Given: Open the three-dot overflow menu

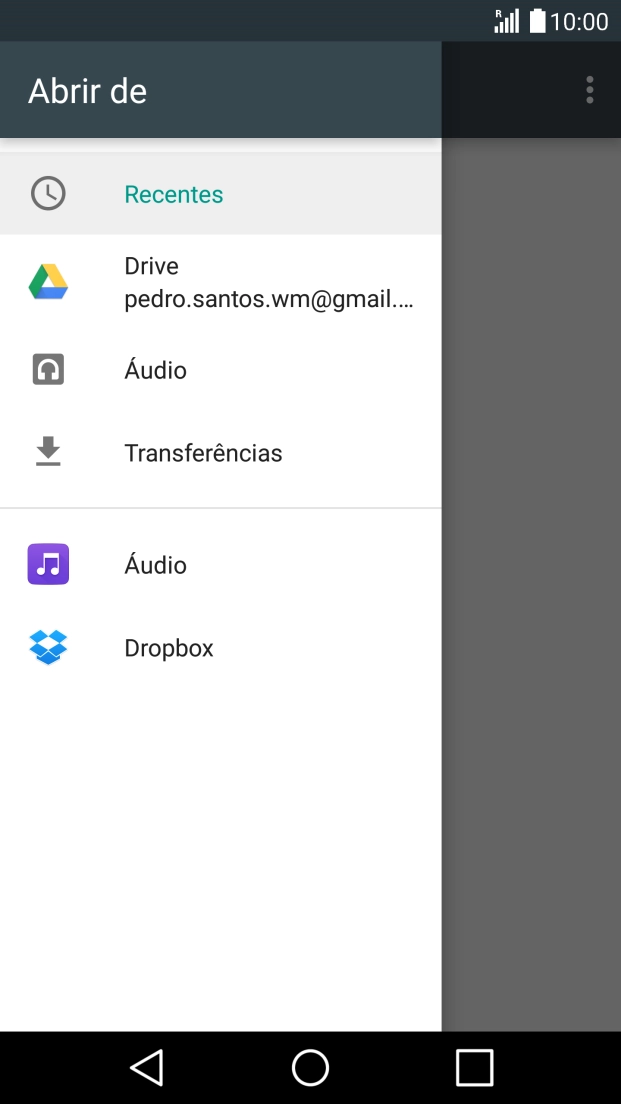Looking at the screenshot, I should [x=589, y=90].
